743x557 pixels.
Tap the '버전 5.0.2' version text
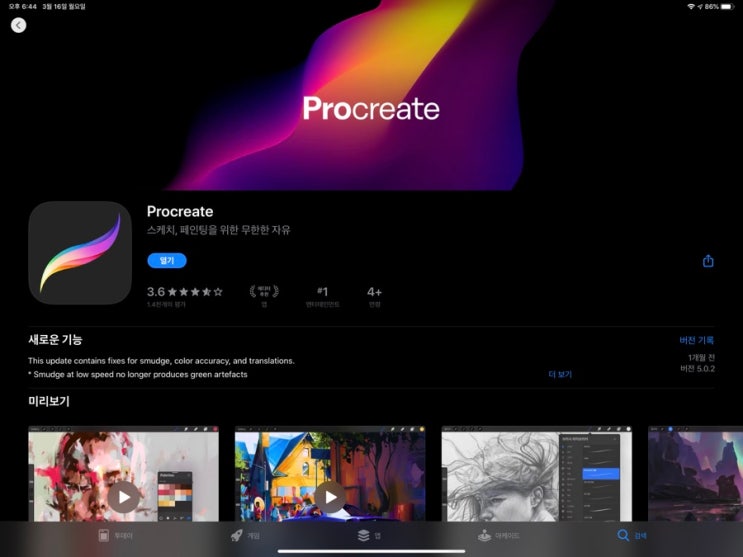(x=698, y=369)
